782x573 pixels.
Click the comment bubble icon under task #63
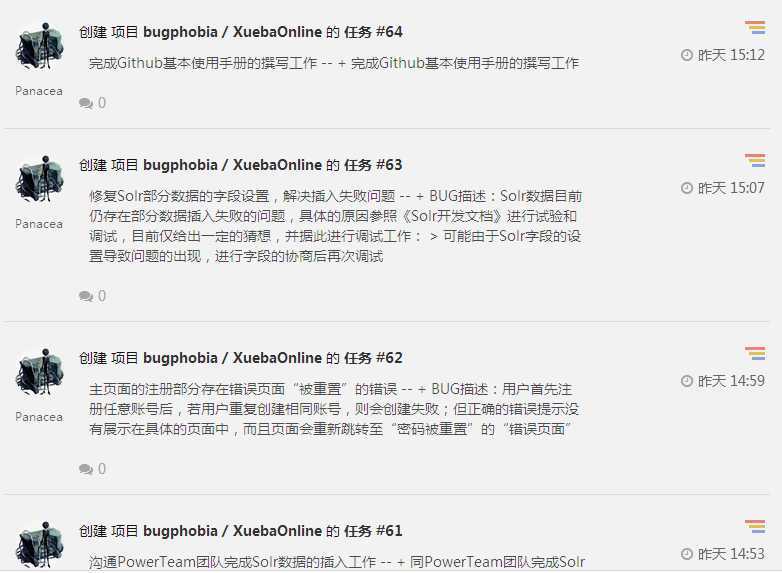click(86, 296)
